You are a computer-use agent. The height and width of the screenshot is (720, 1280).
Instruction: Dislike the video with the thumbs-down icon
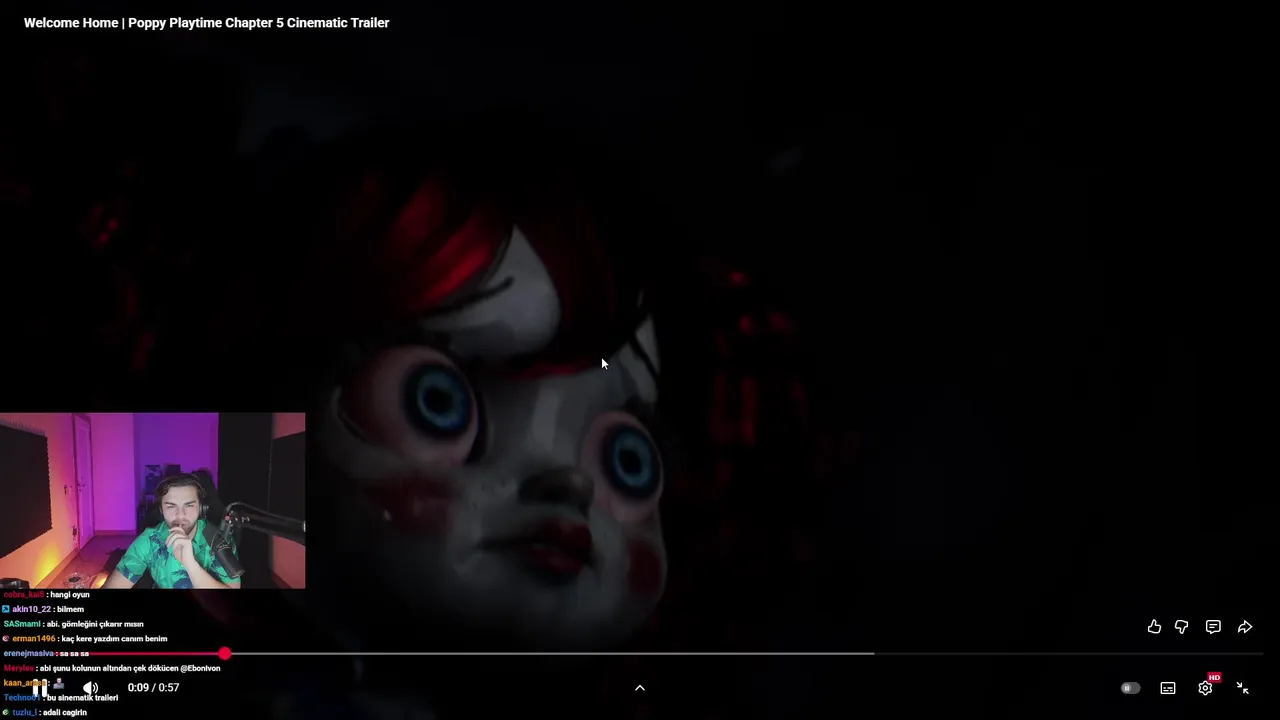(1181, 627)
